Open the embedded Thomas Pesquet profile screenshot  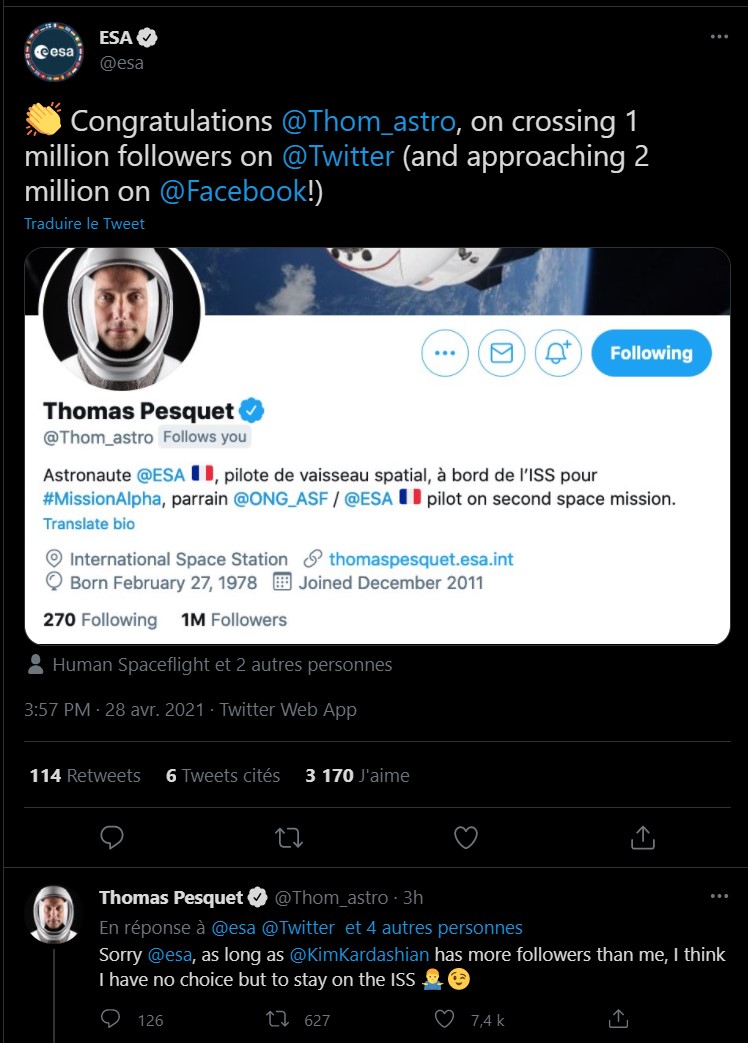pyautogui.click(x=377, y=445)
